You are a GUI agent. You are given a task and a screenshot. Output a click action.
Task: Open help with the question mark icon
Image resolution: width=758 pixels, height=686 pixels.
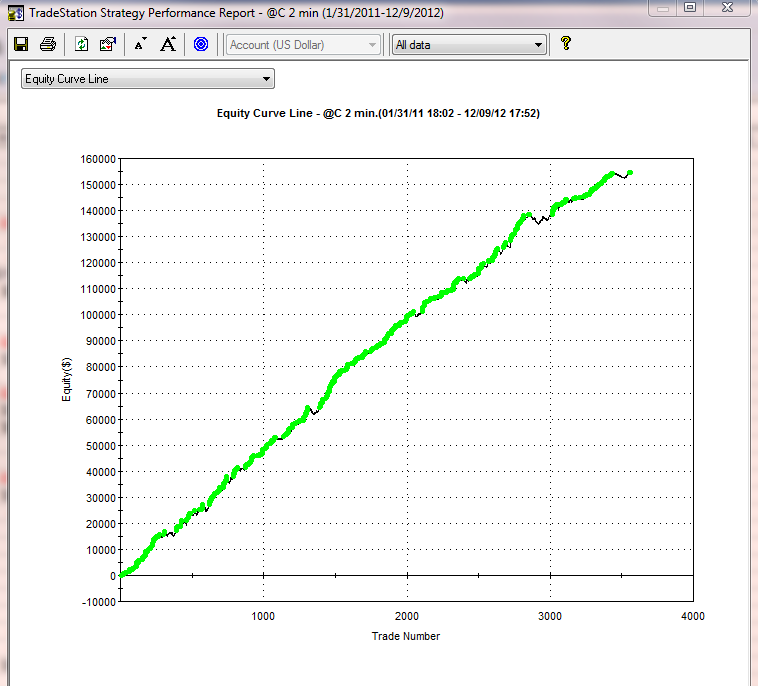pyautogui.click(x=565, y=44)
